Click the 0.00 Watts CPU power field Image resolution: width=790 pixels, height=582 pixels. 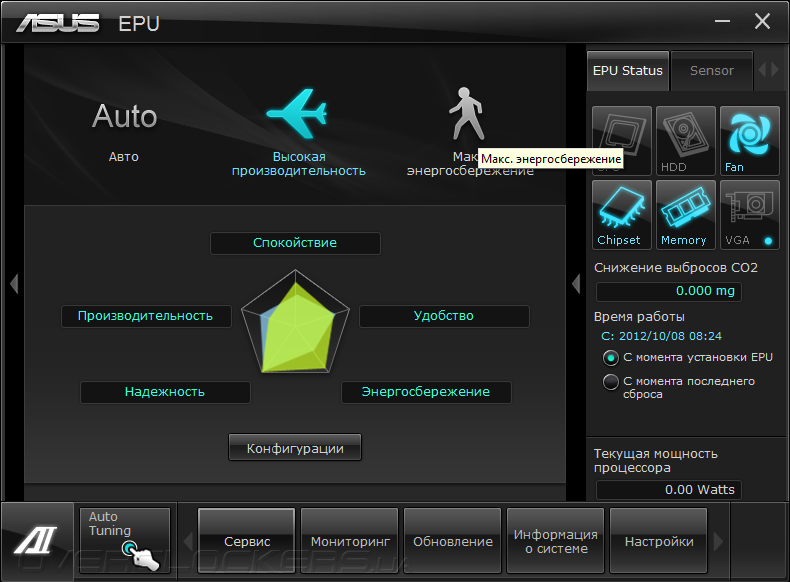point(669,489)
